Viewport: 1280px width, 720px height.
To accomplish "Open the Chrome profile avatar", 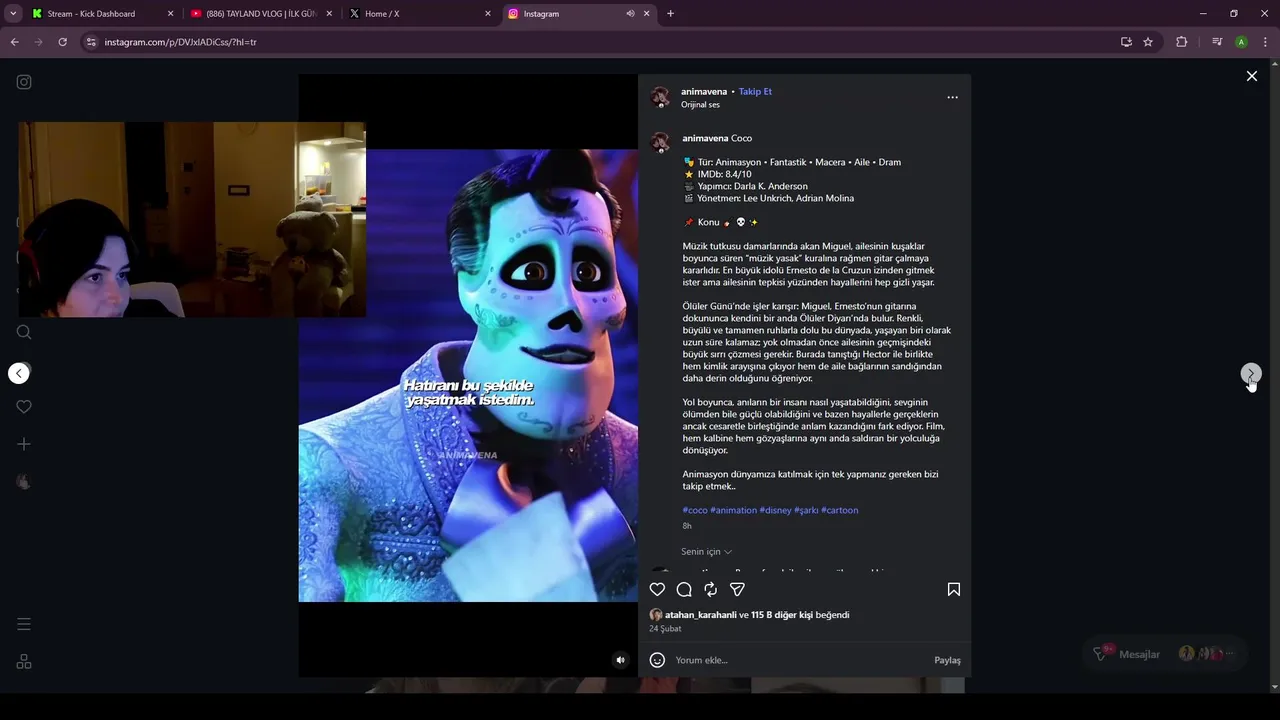I will (1241, 42).
